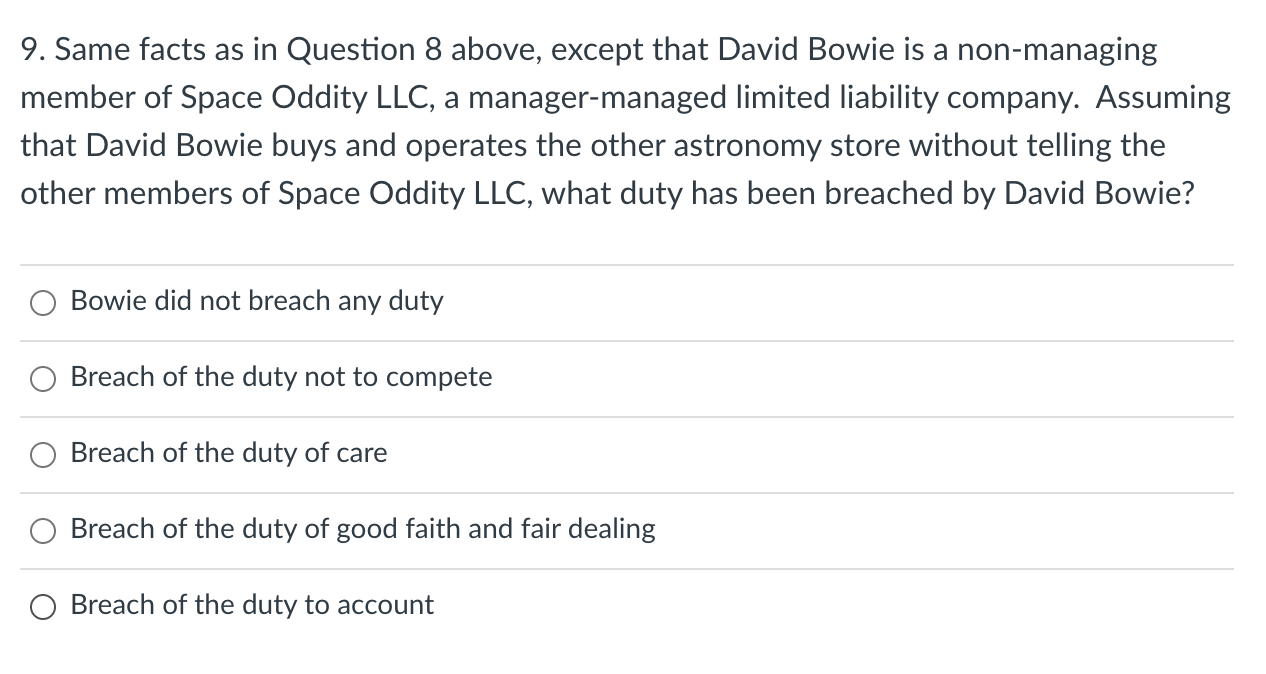Click the duty to account answer text
This screenshot has width=1266, height=674.
pyautogui.click(x=252, y=605)
